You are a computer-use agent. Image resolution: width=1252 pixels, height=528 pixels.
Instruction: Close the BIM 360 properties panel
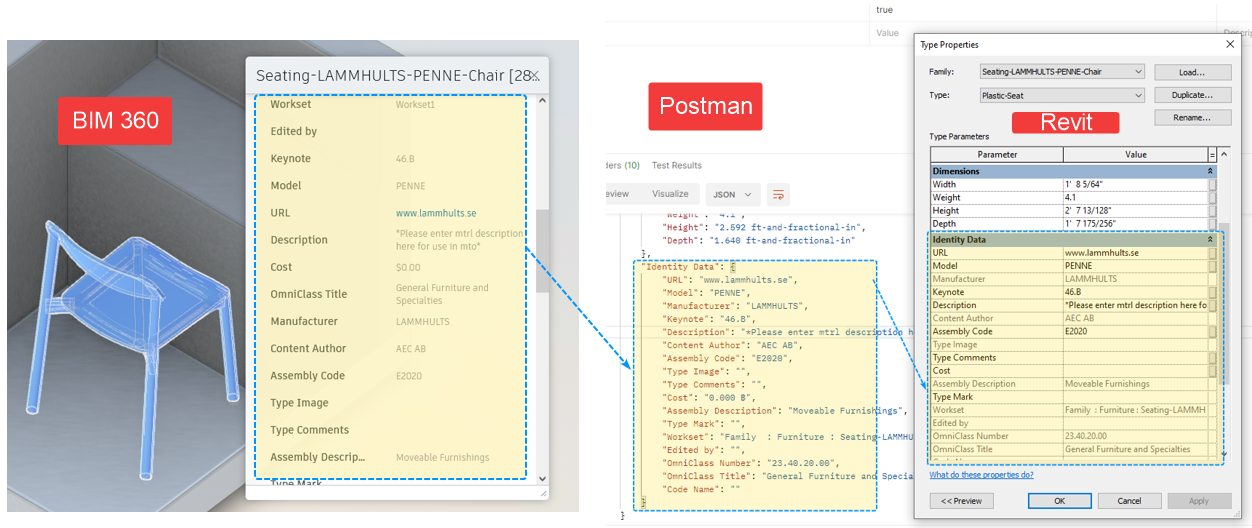[535, 76]
